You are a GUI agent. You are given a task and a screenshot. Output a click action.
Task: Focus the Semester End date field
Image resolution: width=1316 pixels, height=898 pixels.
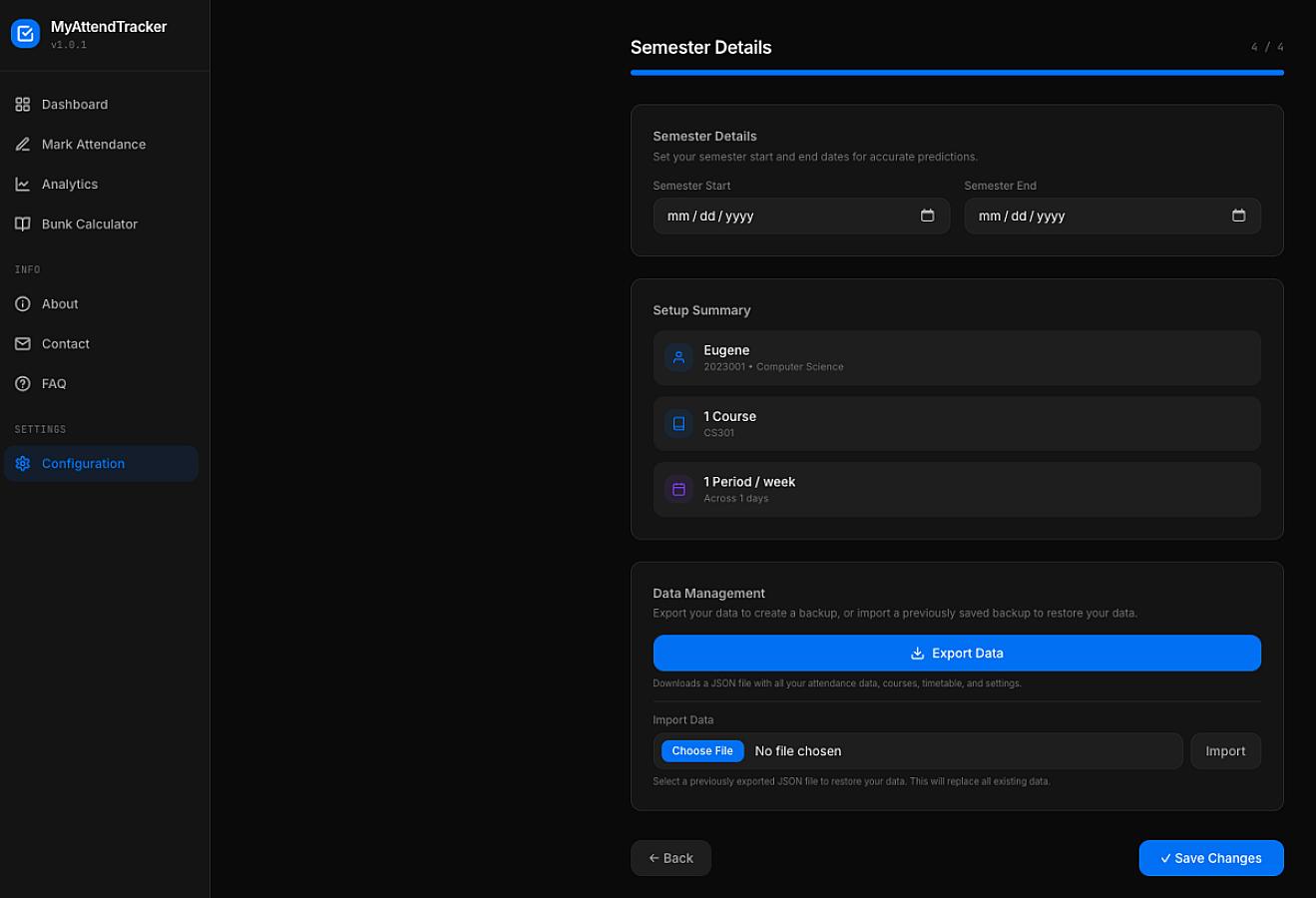point(1112,216)
